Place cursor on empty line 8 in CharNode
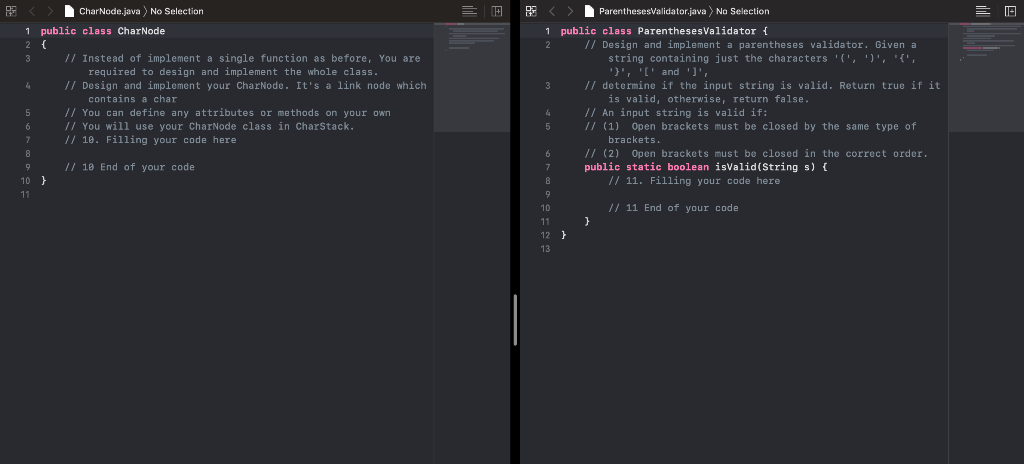The image size is (1024, 464). [235, 154]
